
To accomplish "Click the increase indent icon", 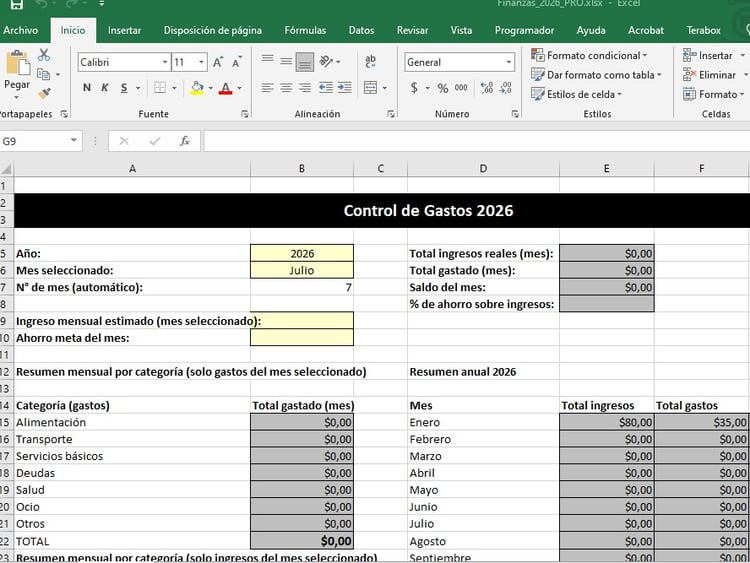I will (x=344, y=88).
